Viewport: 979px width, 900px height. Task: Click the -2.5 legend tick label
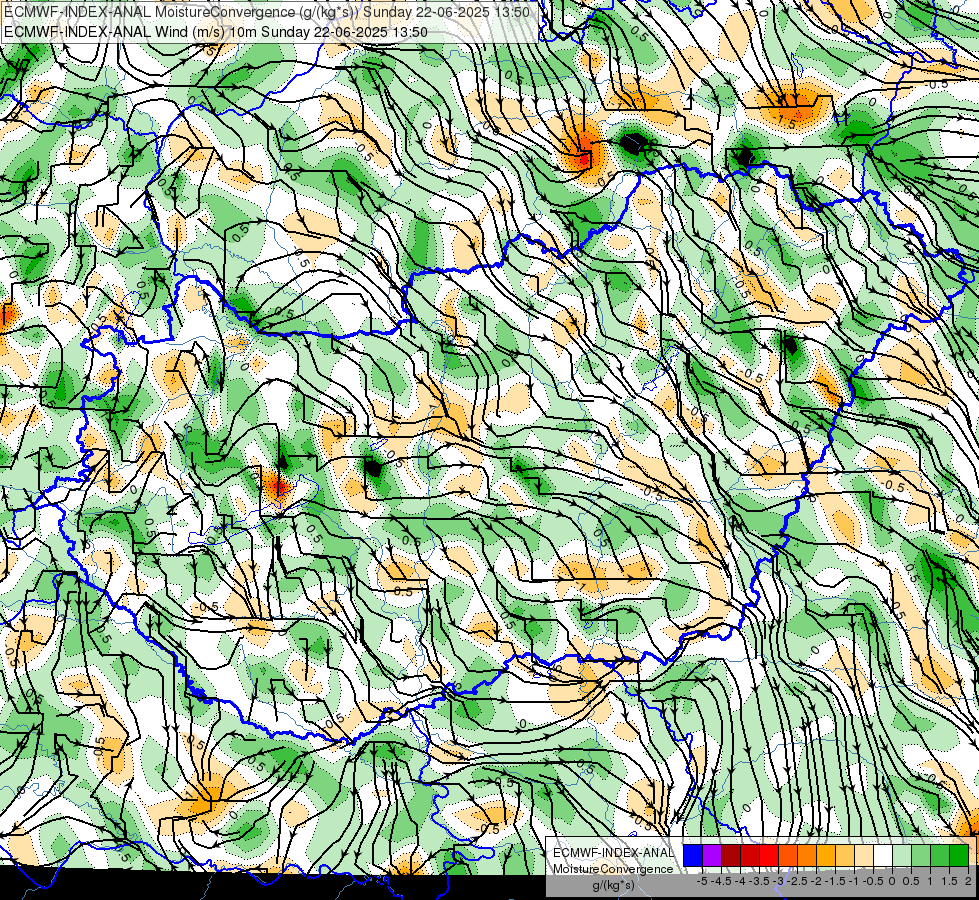click(797, 881)
